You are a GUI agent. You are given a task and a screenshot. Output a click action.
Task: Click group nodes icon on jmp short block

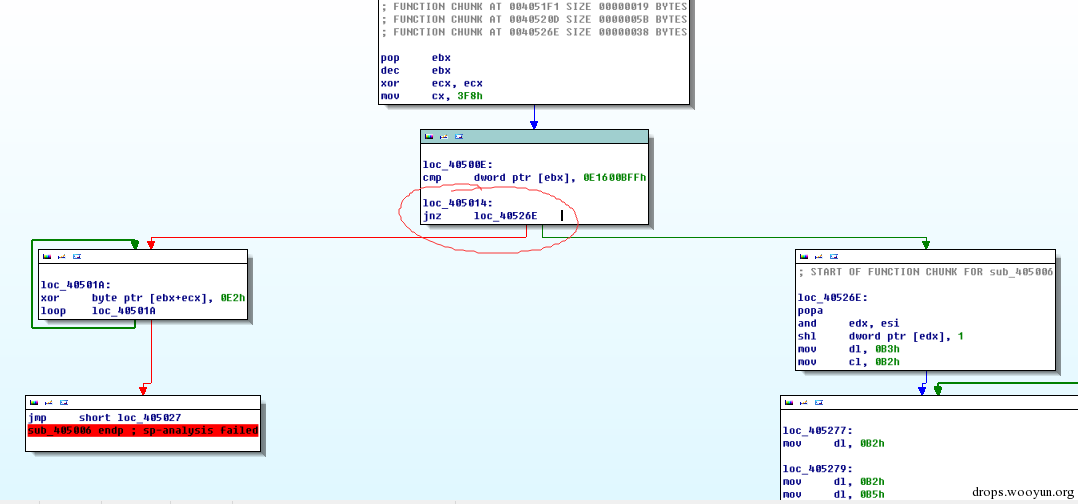pos(63,402)
